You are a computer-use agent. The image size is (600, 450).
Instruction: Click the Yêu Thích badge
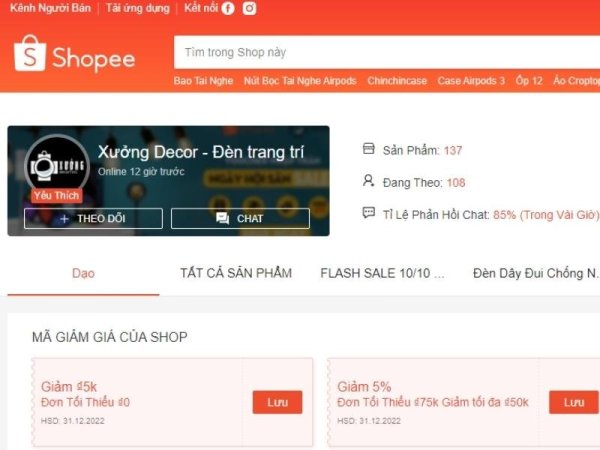(56, 196)
